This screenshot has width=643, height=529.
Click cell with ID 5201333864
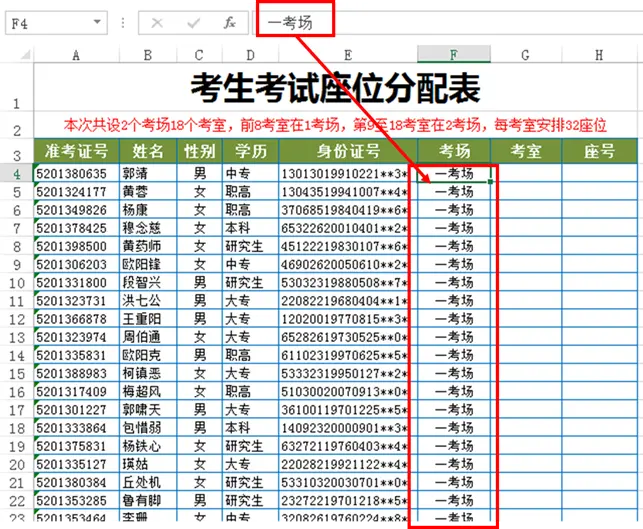click(x=76, y=428)
